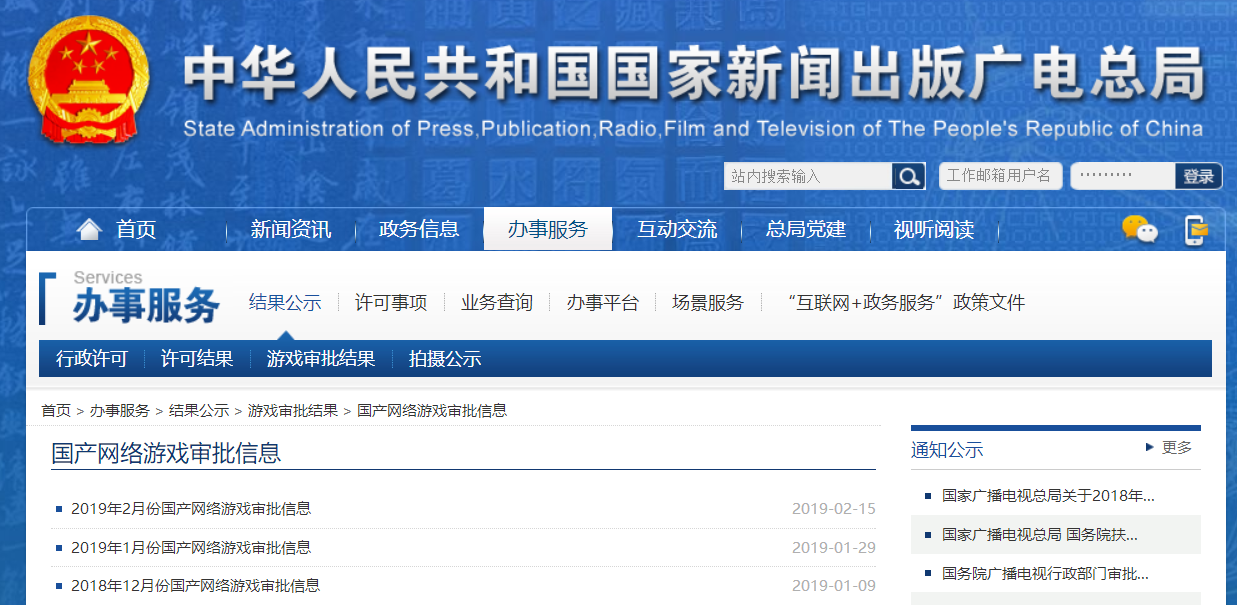Click 游戏审批结果 in the breadcrumb
The width and height of the screenshot is (1237, 605).
[x=292, y=411]
